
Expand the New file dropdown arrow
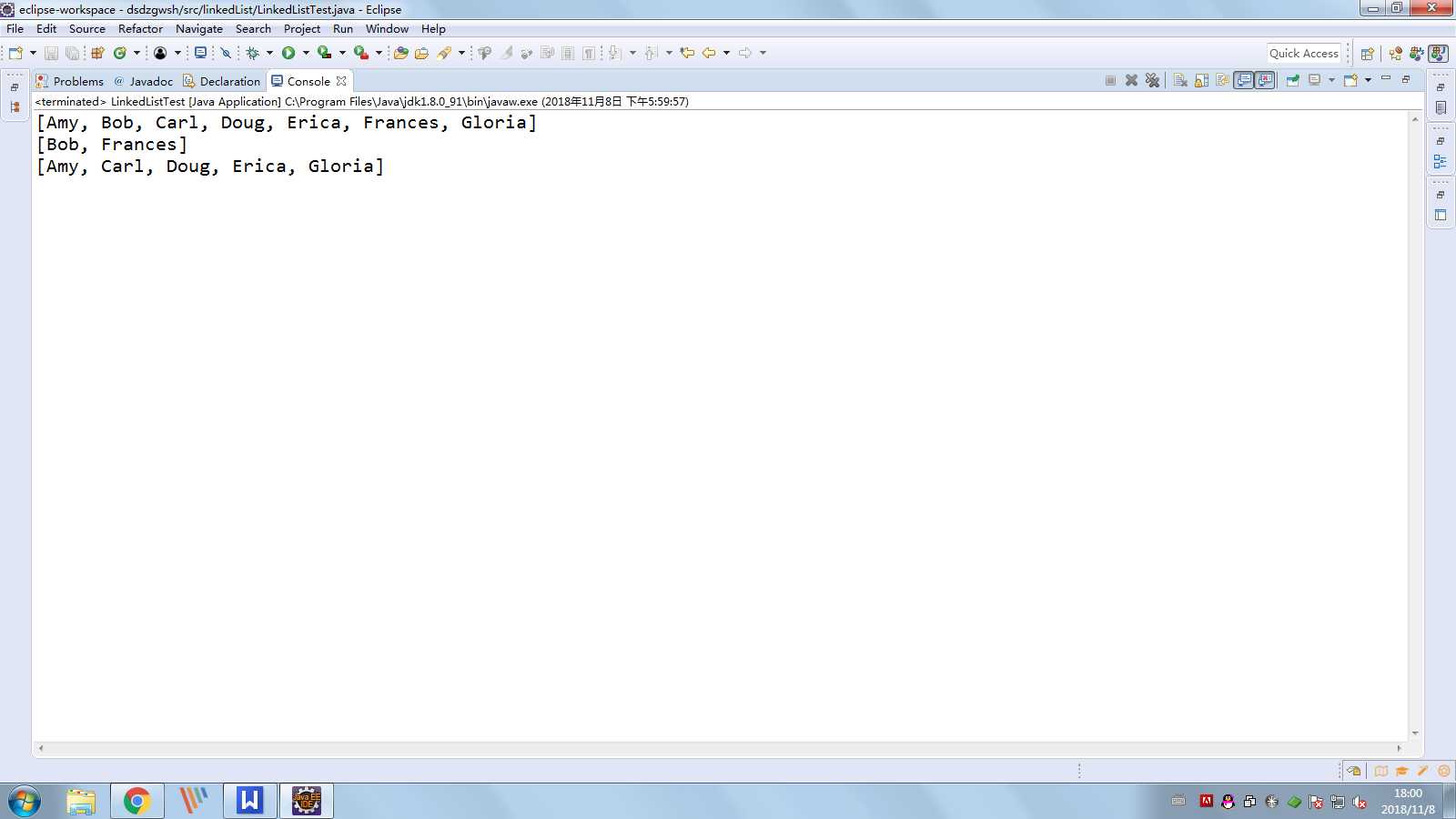tap(33, 53)
